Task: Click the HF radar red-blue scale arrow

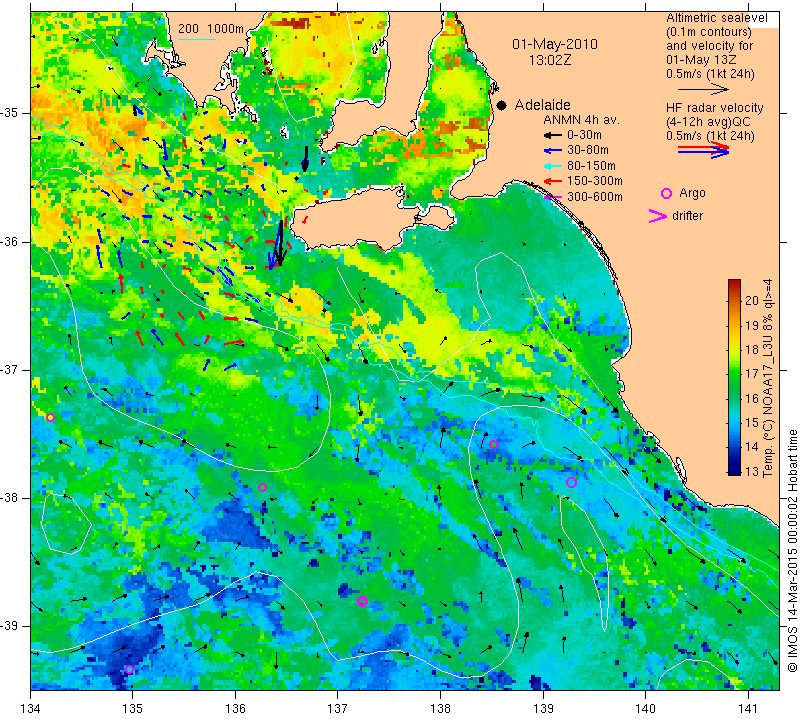Action: click(703, 150)
